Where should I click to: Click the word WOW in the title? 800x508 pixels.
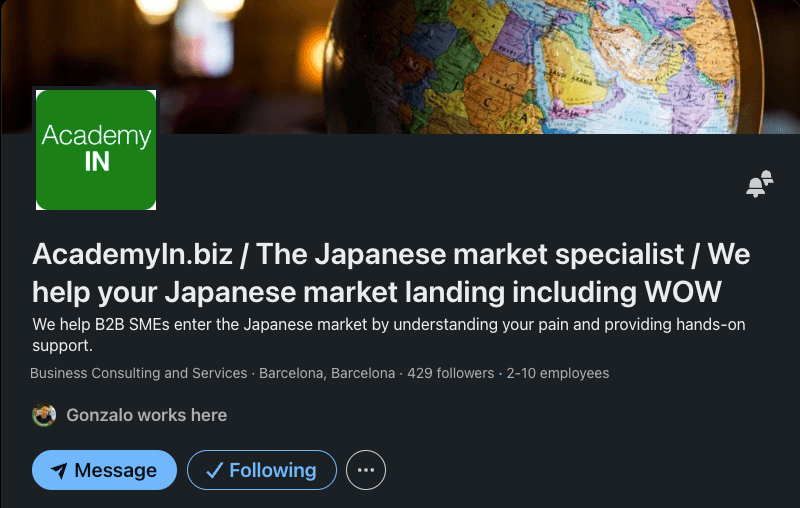pos(683,292)
